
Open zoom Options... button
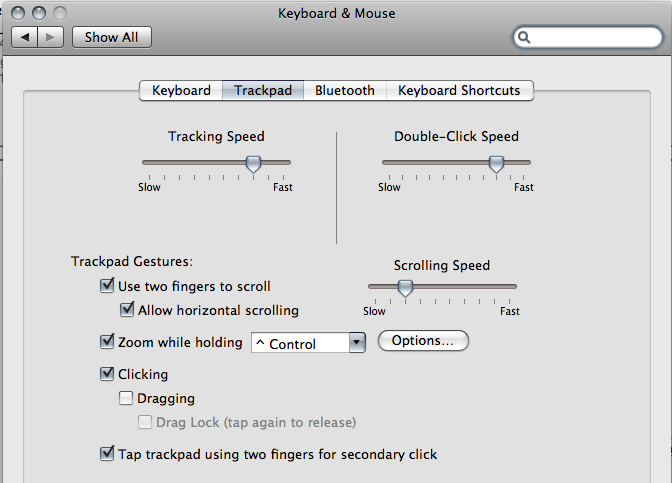[x=423, y=341]
